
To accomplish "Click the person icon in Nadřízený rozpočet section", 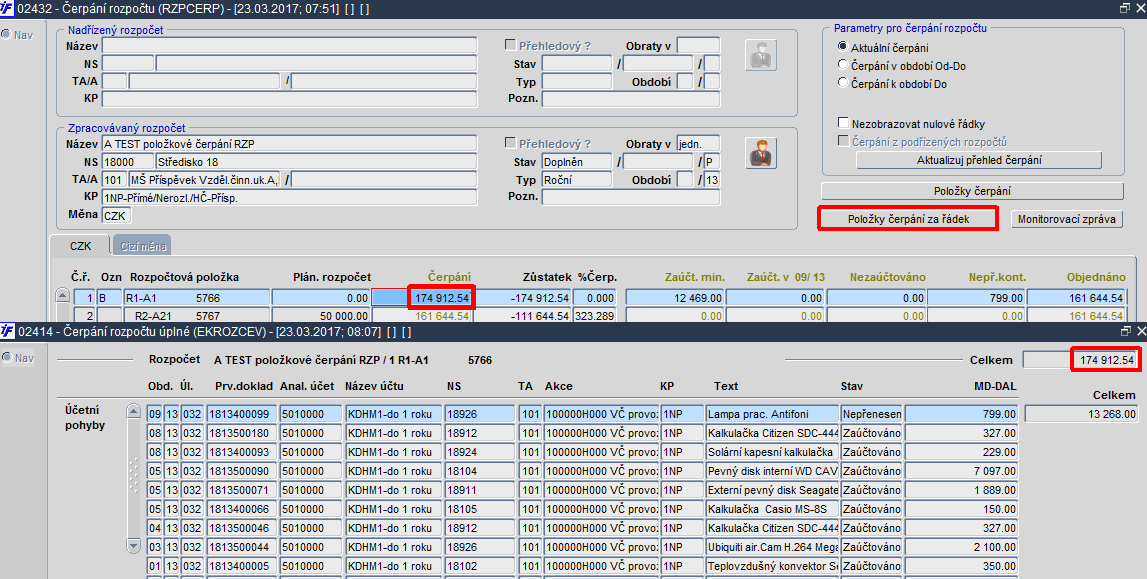I will click(x=761, y=55).
